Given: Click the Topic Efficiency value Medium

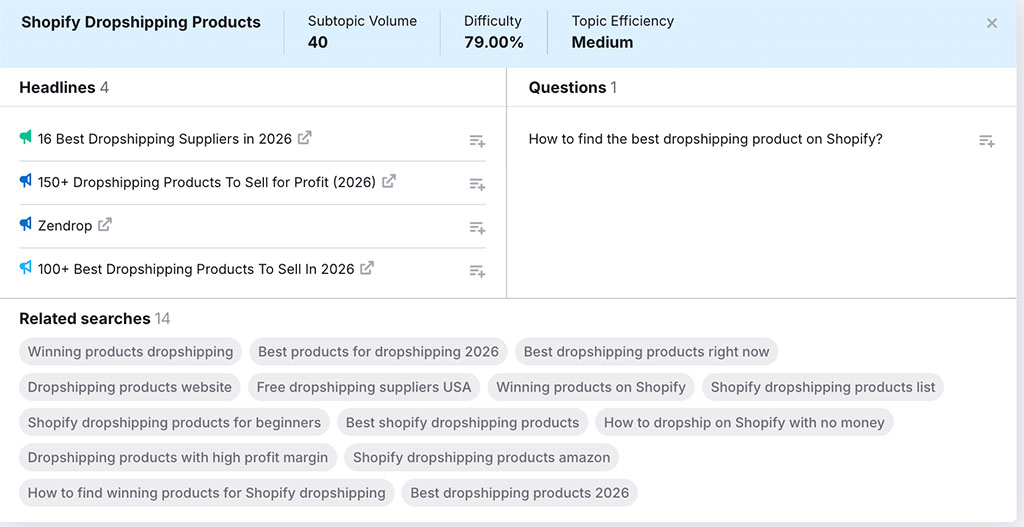Looking at the screenshot, I should (602, 42).
